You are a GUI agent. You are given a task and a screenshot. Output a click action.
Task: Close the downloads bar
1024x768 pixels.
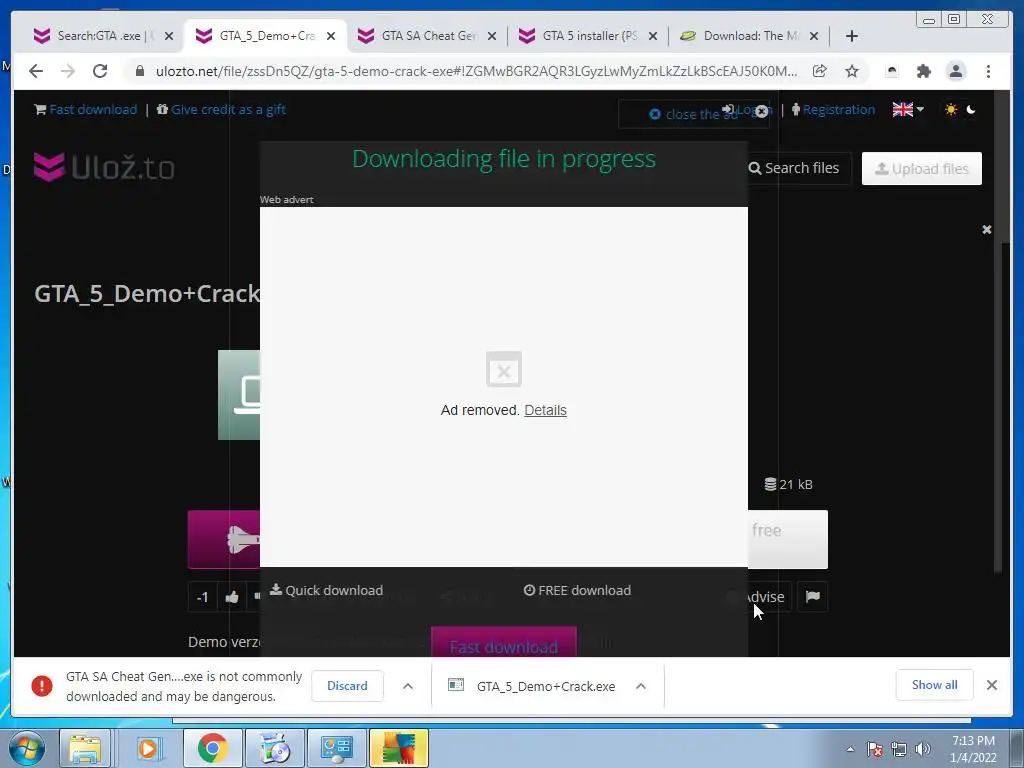coord(991,684)
